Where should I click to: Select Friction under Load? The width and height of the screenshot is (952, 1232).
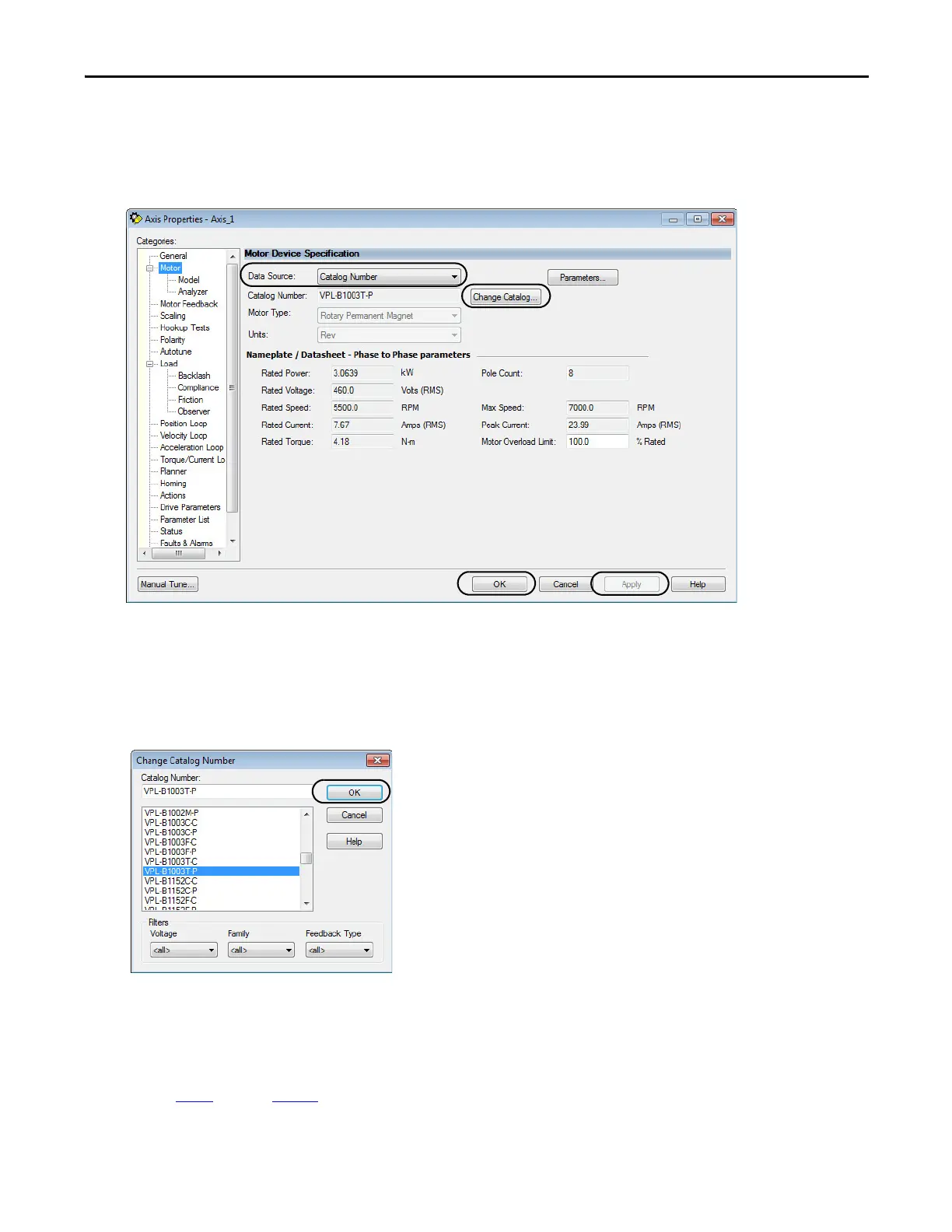(191, 400)
